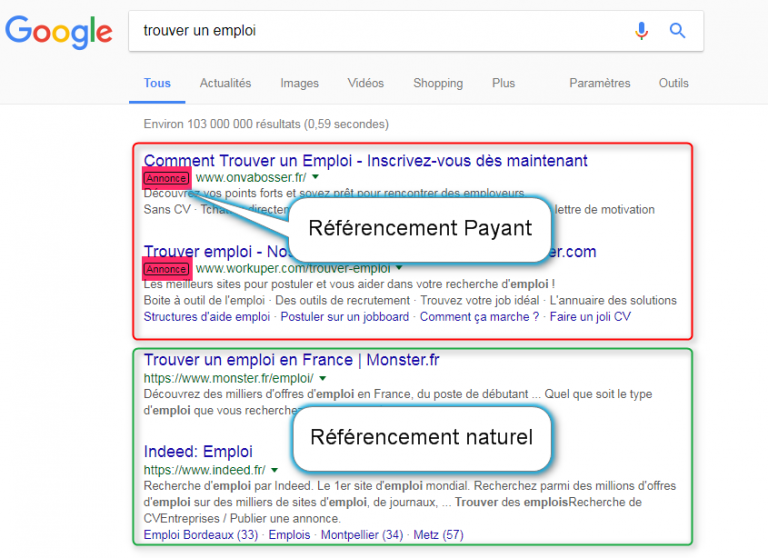Click the blue search magnifier icon

(x=677, y=30)
